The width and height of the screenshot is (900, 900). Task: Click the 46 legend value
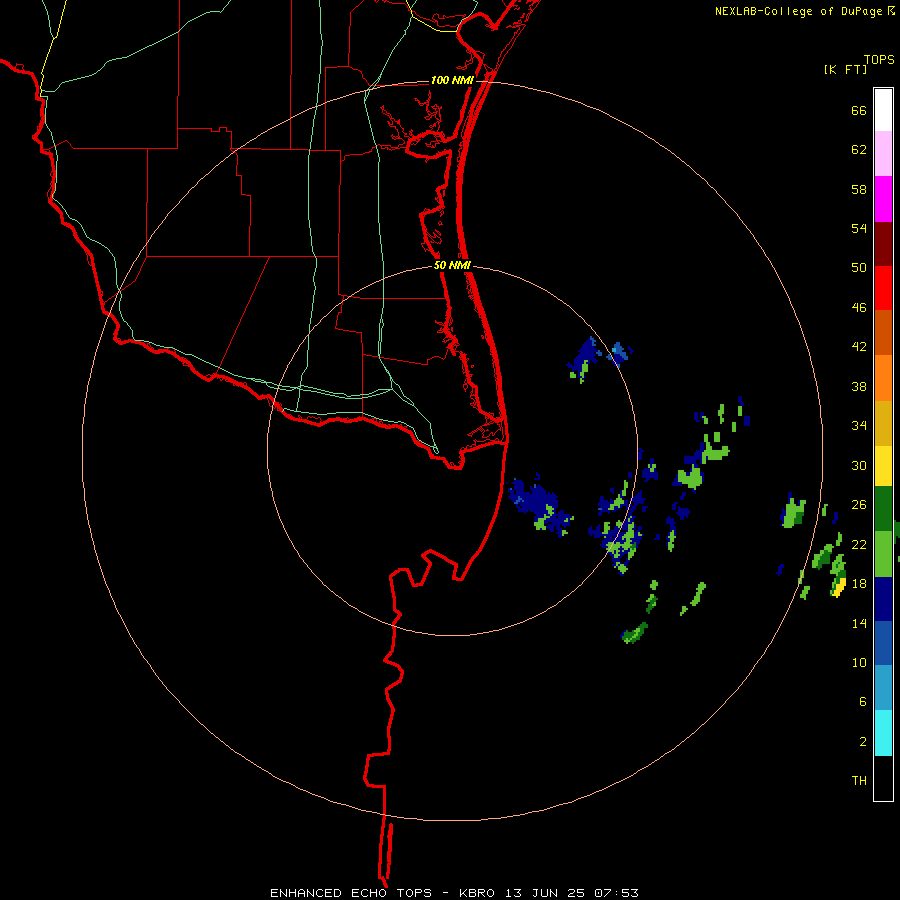coord(859,308)
